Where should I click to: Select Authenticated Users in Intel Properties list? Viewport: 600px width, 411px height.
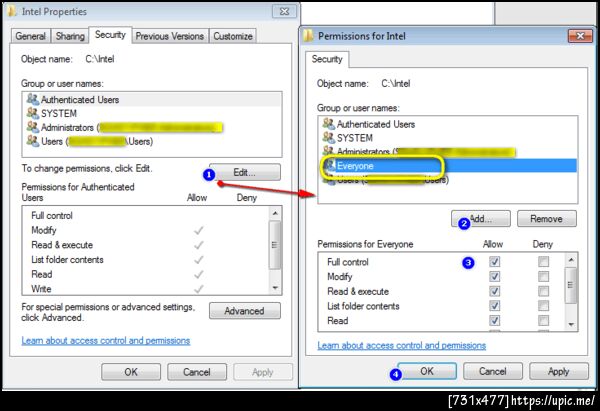(x=152, y=99)
